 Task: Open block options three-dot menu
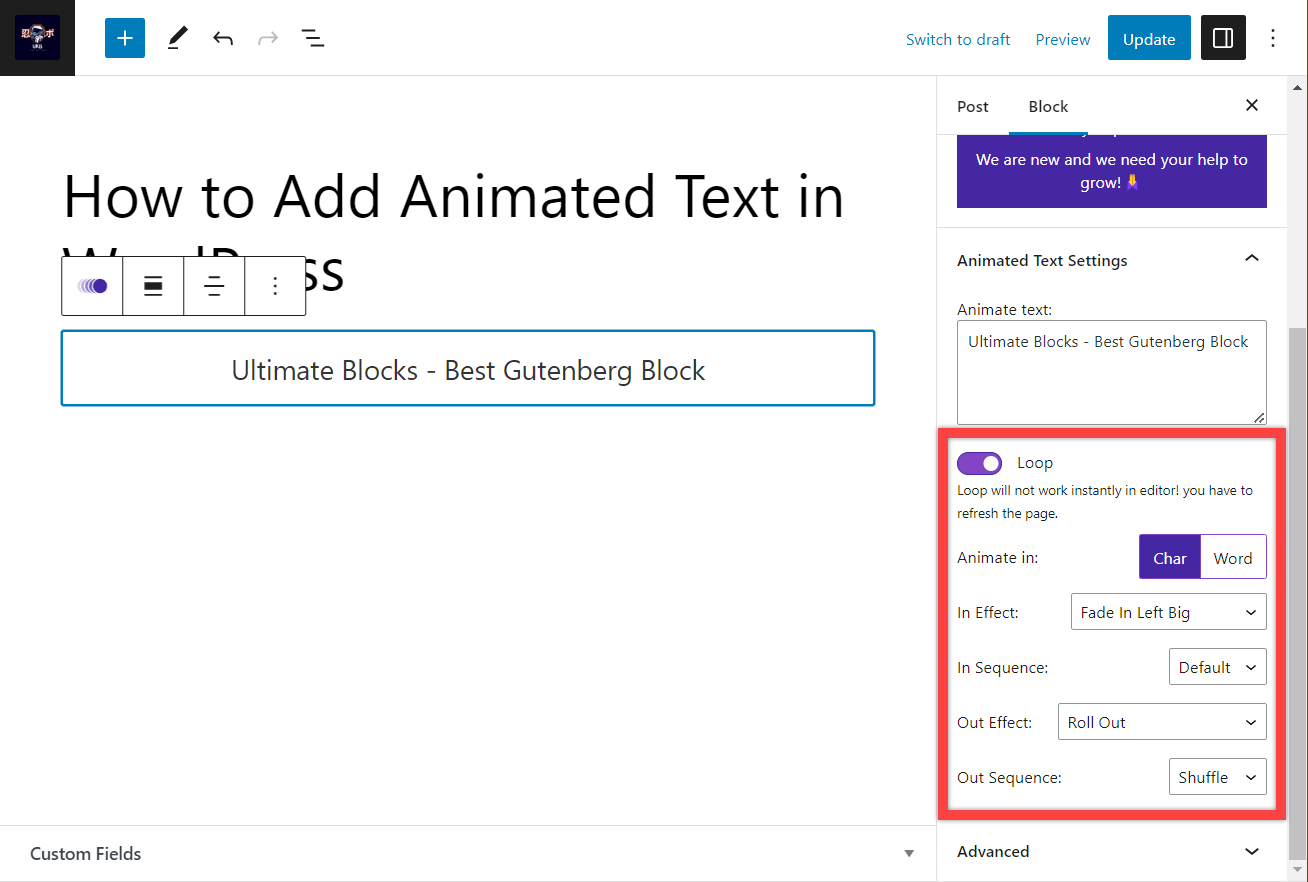[x=275, y=286]
